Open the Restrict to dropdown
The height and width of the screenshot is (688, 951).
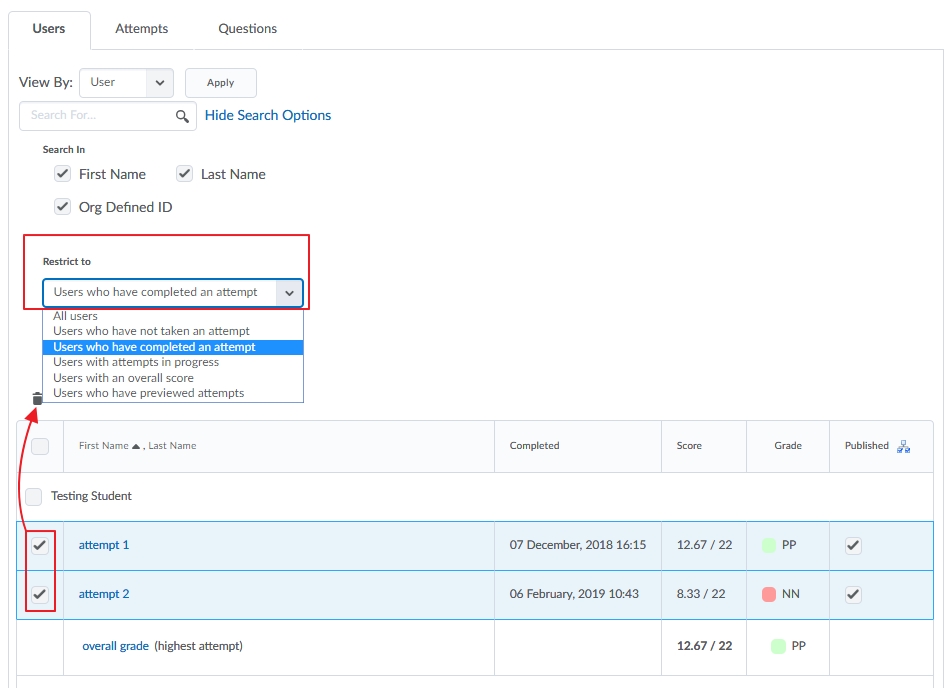pos(173,292)
